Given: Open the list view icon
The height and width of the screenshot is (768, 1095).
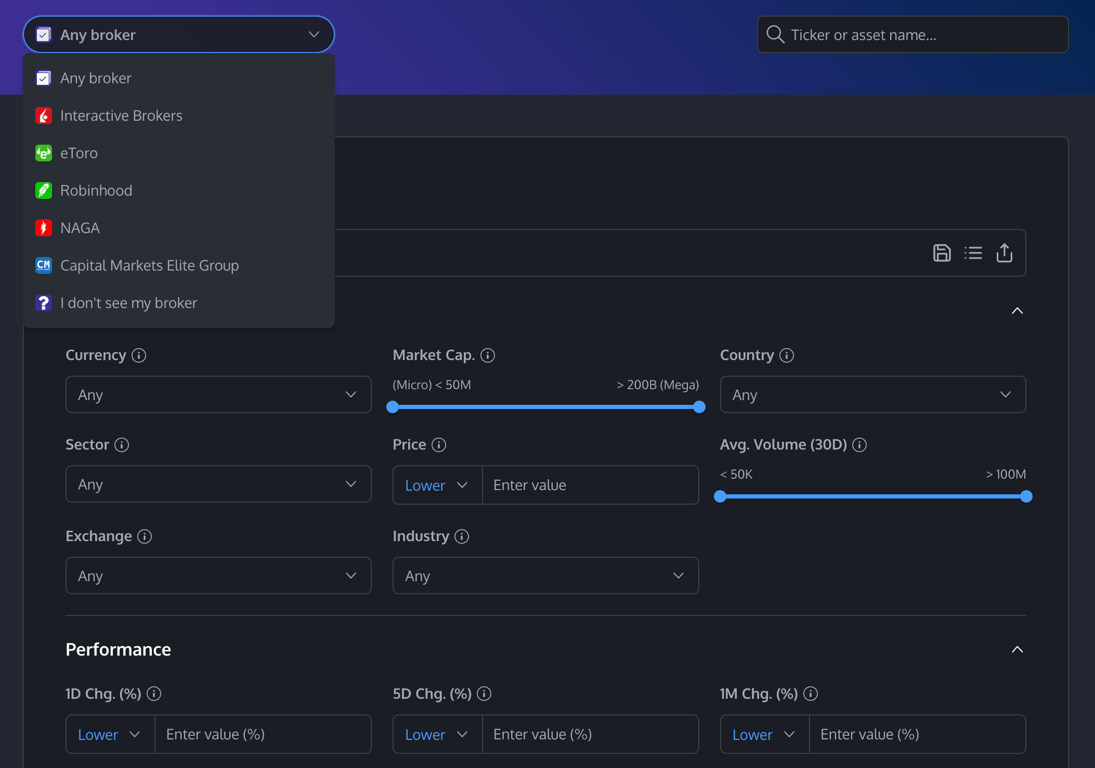Looking at the screenshot, I should [x=973, y=253].
